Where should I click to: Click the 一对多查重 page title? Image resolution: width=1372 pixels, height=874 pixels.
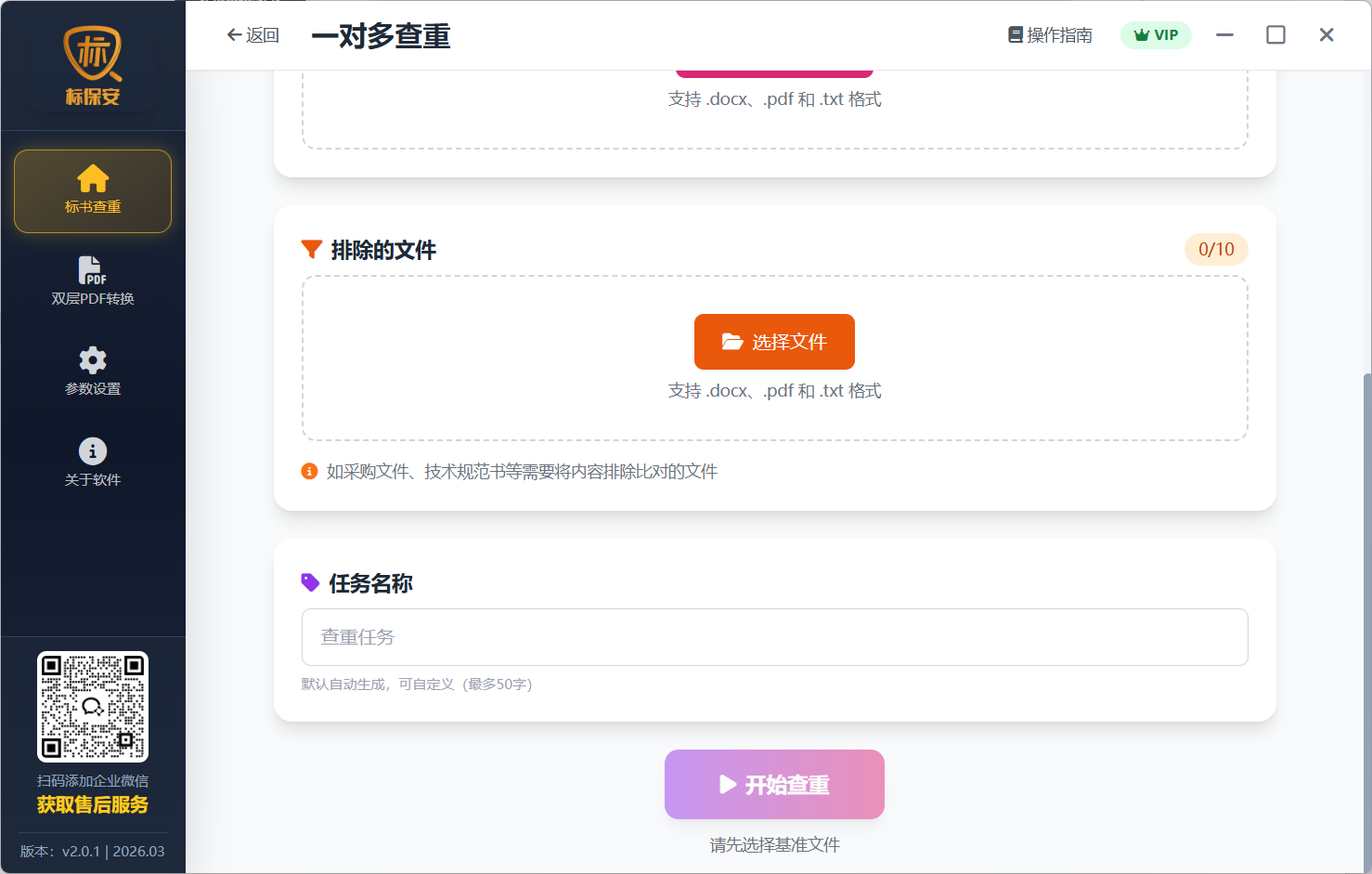(x=381, y=36)
